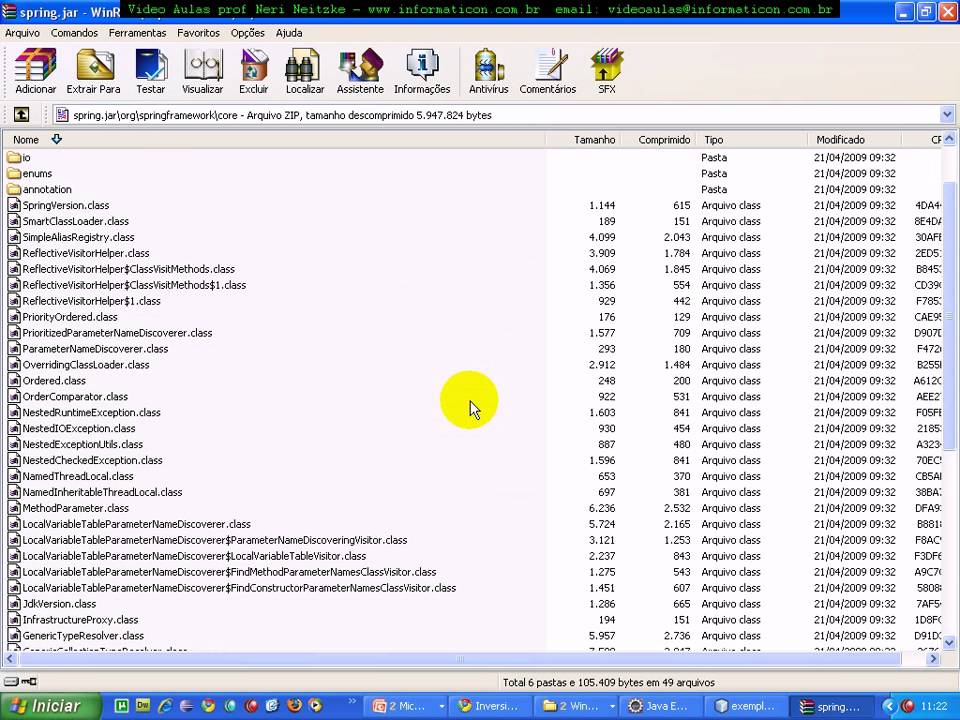This screenshot has width=960, height=720.
Task: Select Ordered.class file icon
Action: coord(14,380)
